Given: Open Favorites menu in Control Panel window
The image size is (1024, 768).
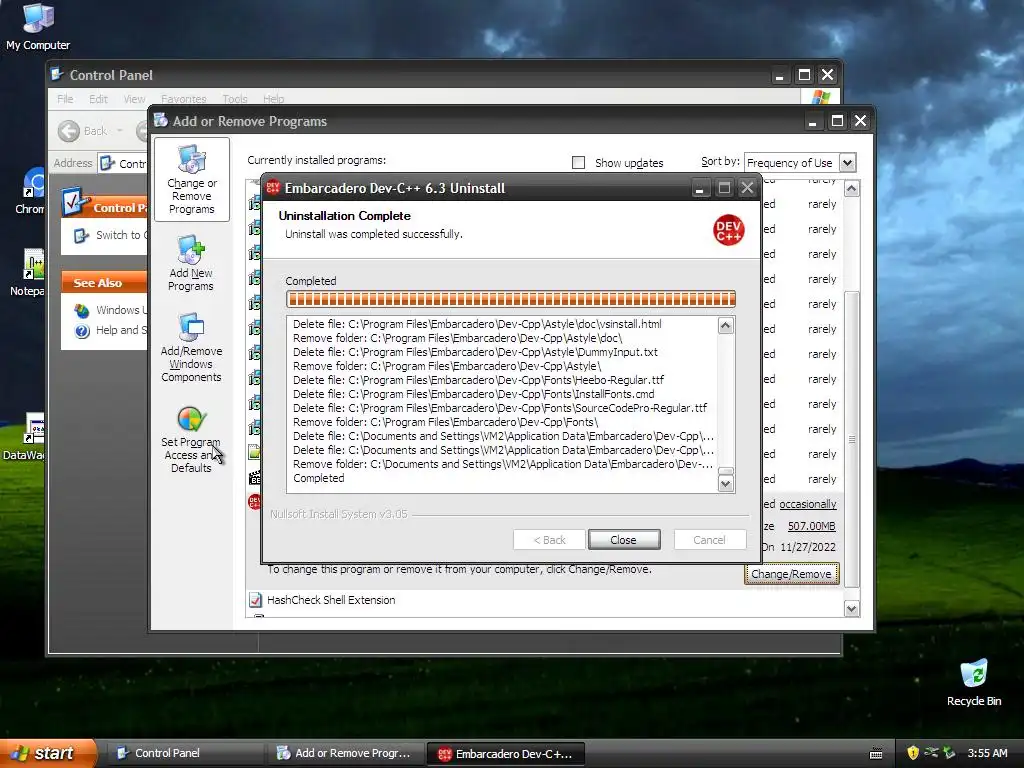Looking at the screenshot, I should coord(184,99).
